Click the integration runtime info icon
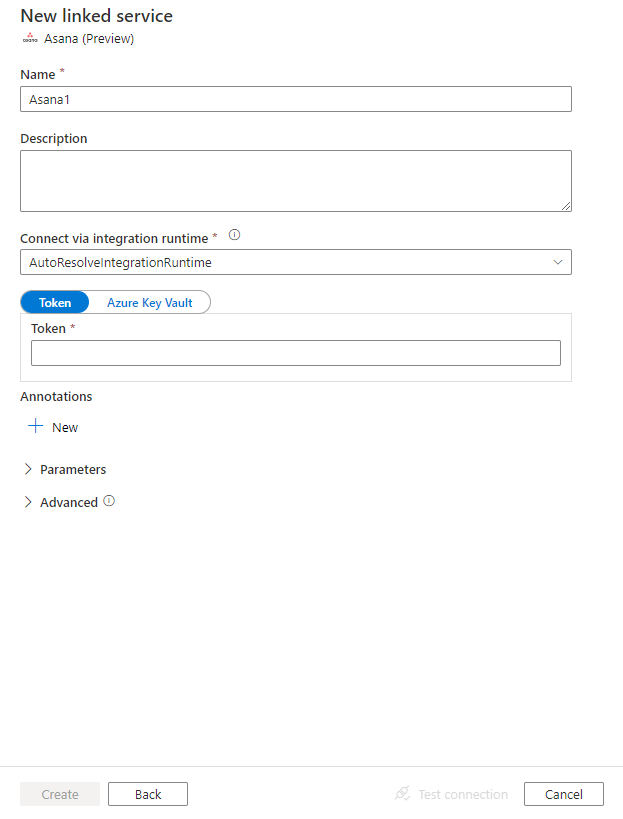 click(234, 234)
